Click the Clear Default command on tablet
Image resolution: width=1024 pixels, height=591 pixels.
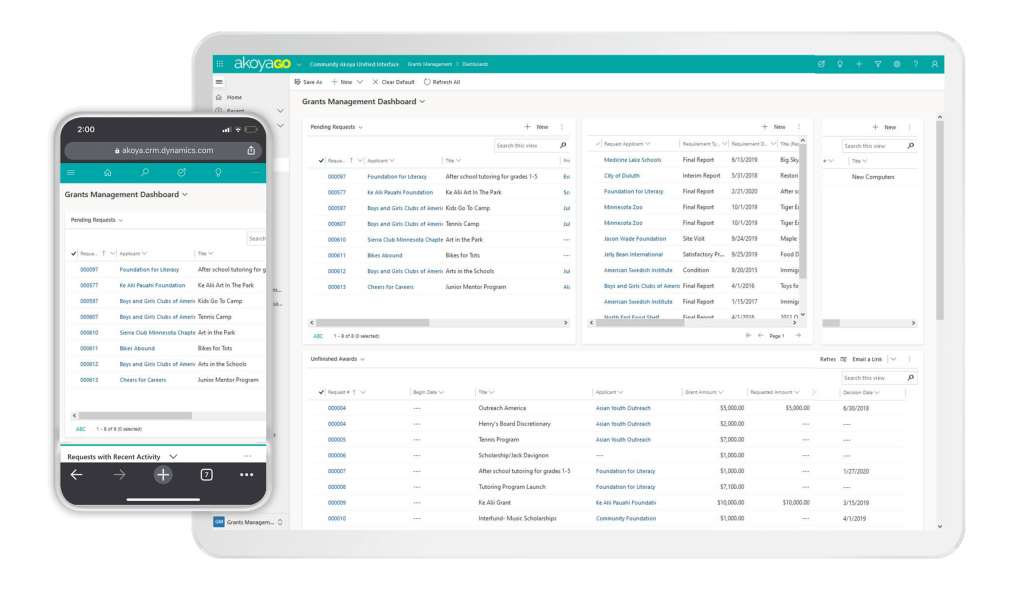point(393,82)
